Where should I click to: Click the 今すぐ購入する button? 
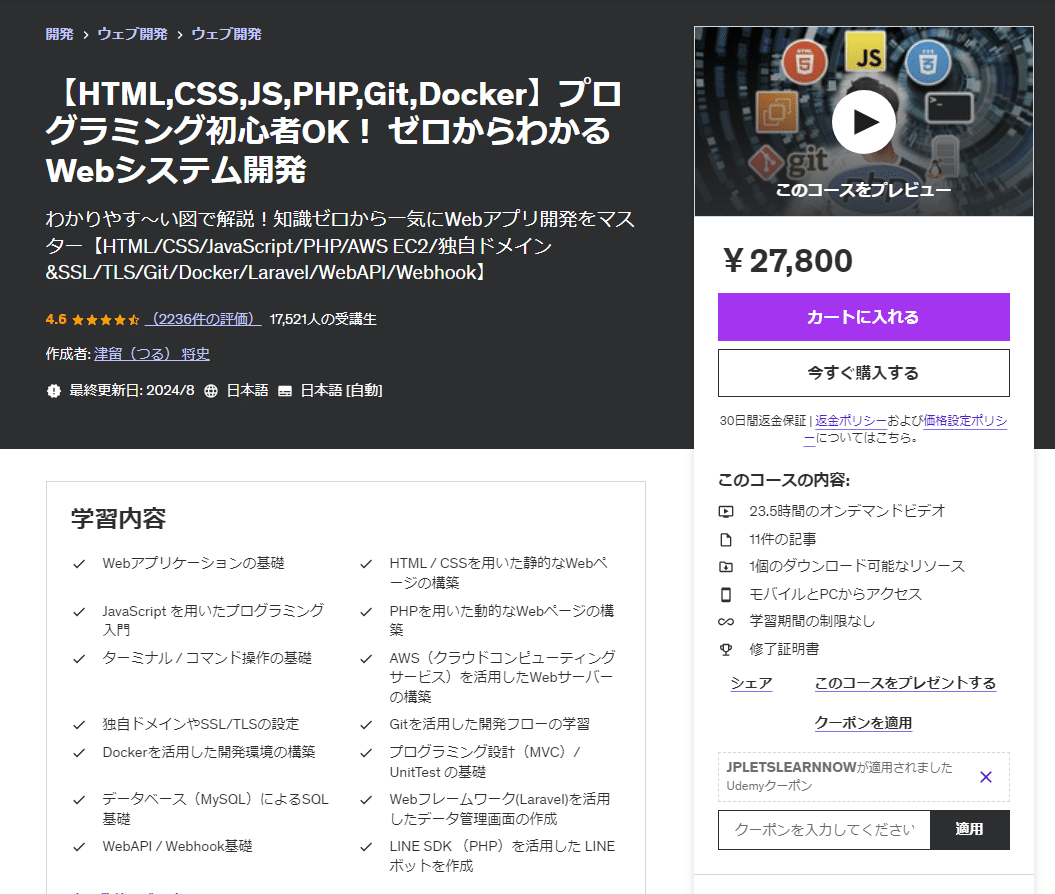863,373
